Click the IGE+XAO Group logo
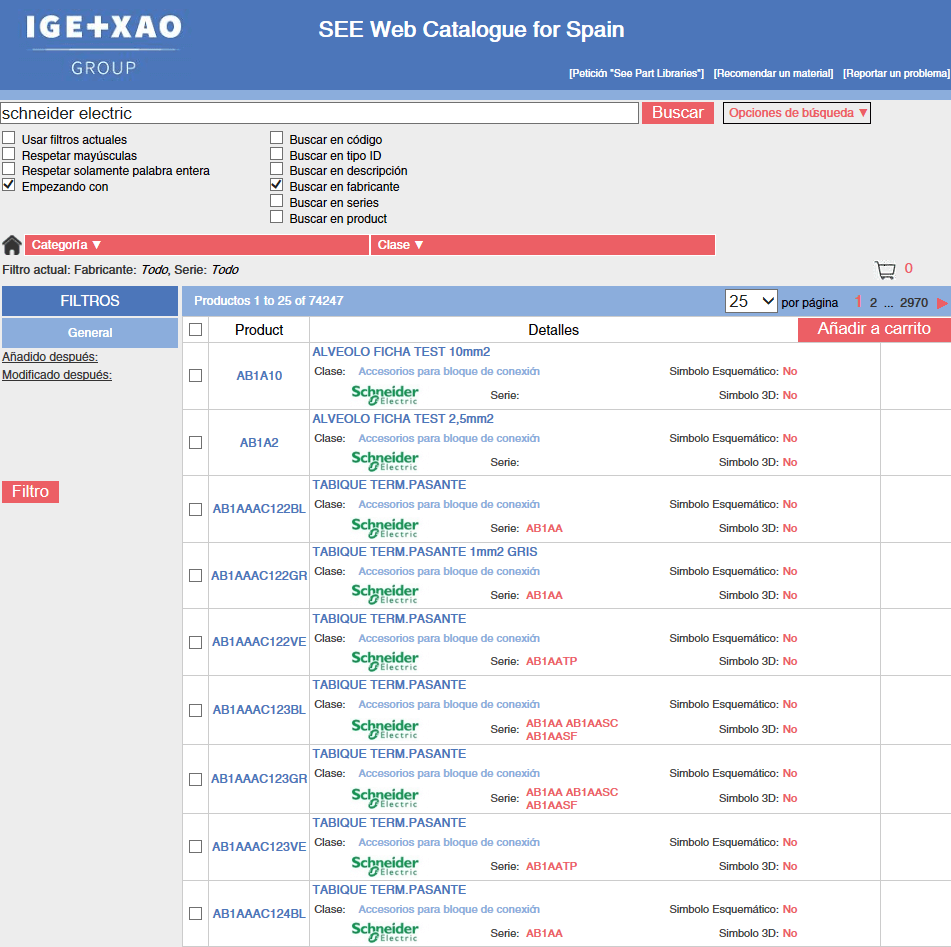This screenshot has height=947, width=951. point(103,45)
